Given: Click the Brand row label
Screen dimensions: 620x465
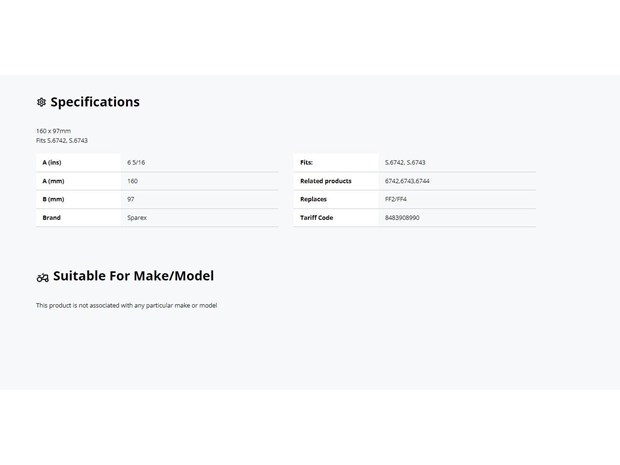Looking at the screenshot, I should click(x=51, y=218).
